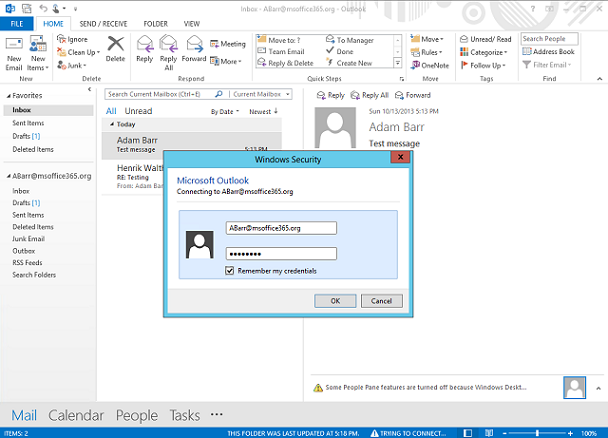Show Unread messages only

pyautogui.click(x=138, y=111)
